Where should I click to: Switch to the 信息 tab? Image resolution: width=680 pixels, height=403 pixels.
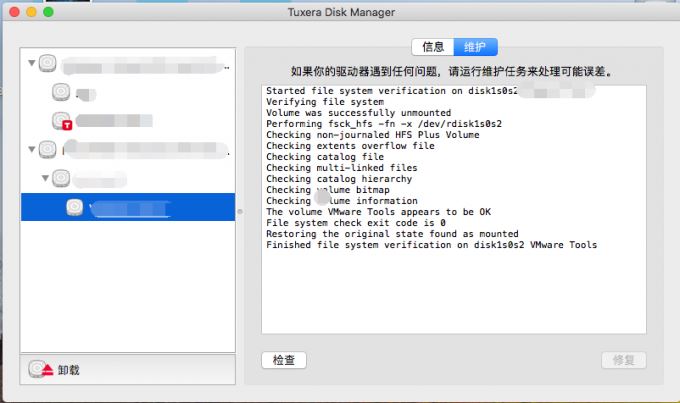[x=432, y=47]
